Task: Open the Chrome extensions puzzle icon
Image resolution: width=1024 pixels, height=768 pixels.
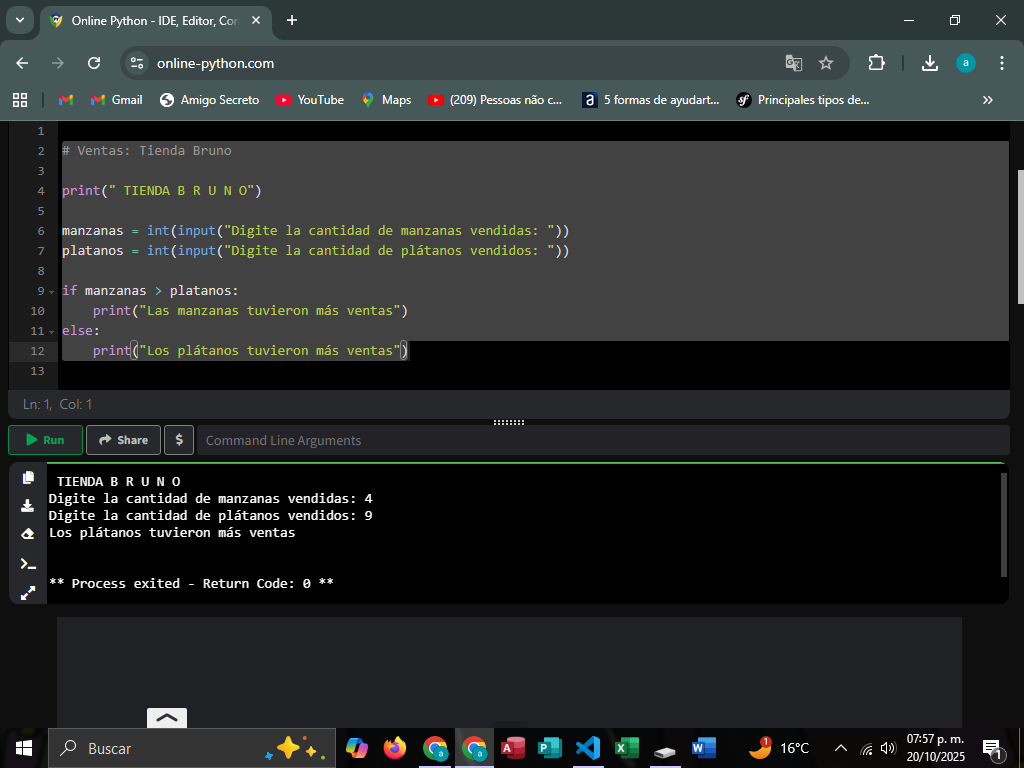Action: click(876, 63)
